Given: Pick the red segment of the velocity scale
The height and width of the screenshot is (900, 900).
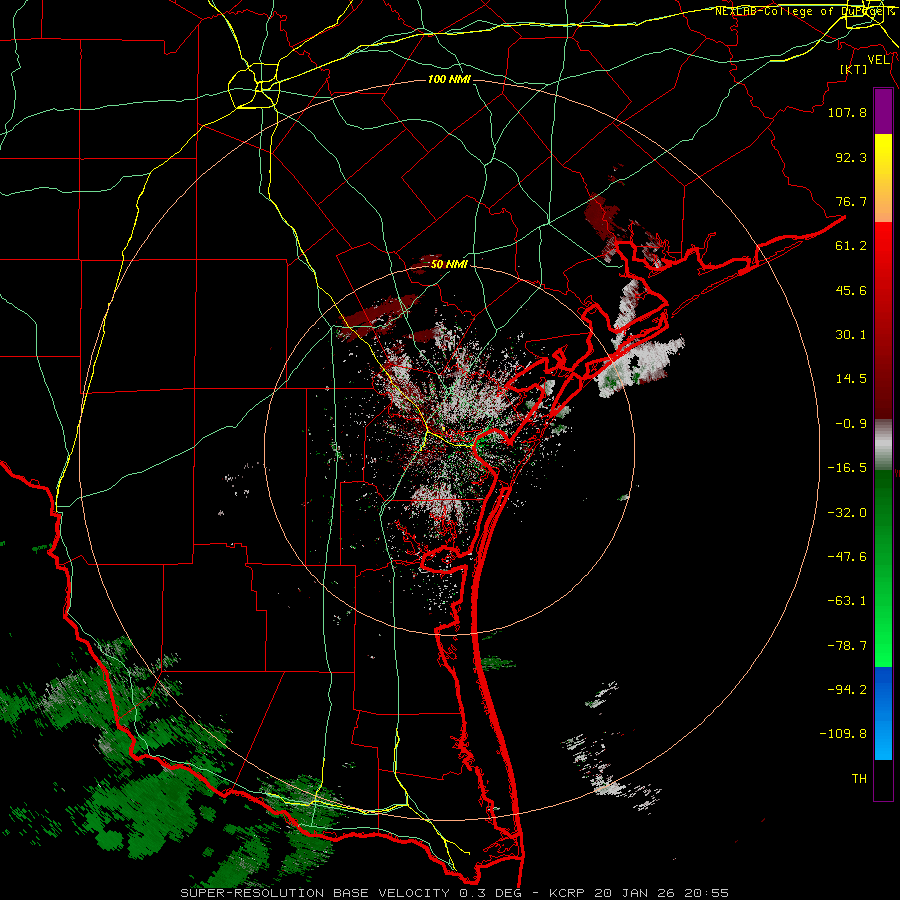Looking at the screenshot, I should pyautogui.click(x=883, y=320).
